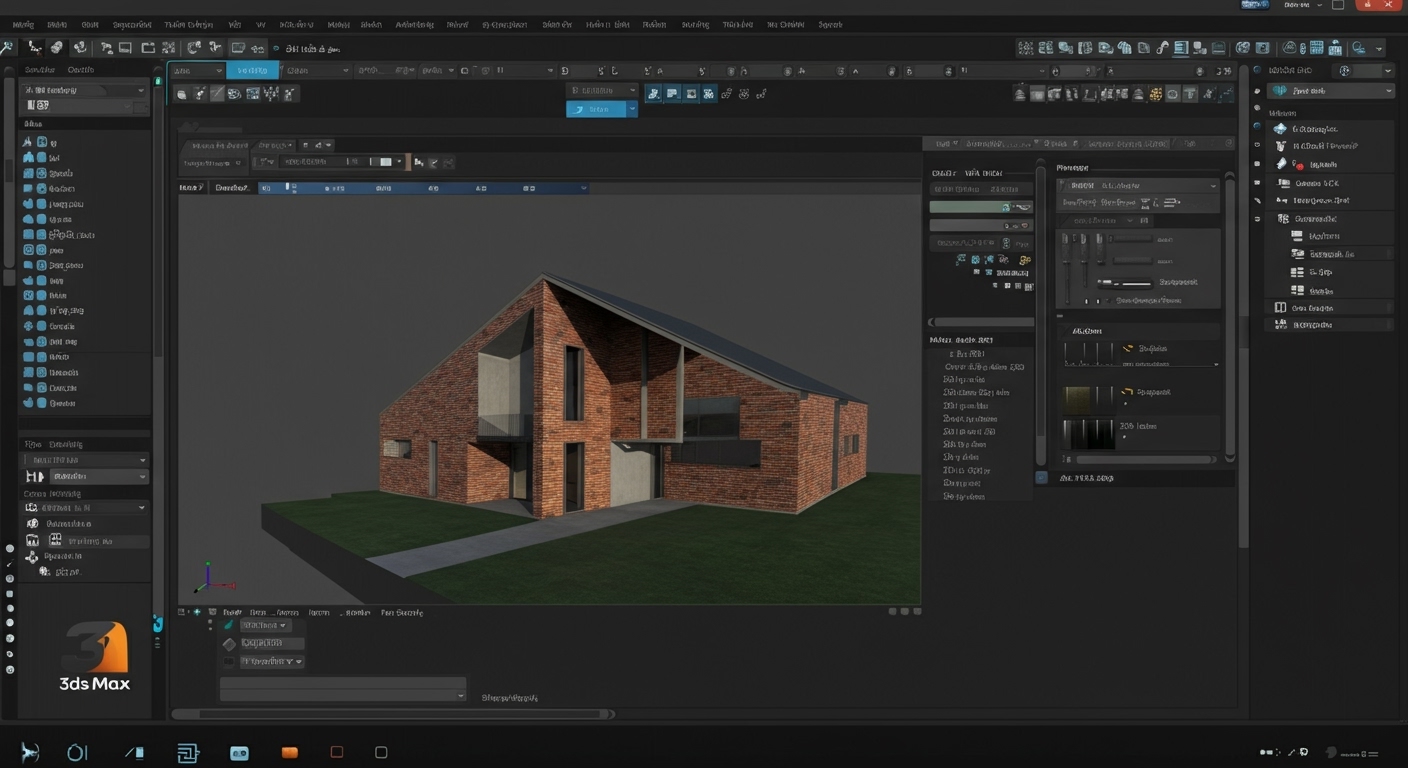
Task: Activate the Select and Rotate tool
Action: coord(216,47)
